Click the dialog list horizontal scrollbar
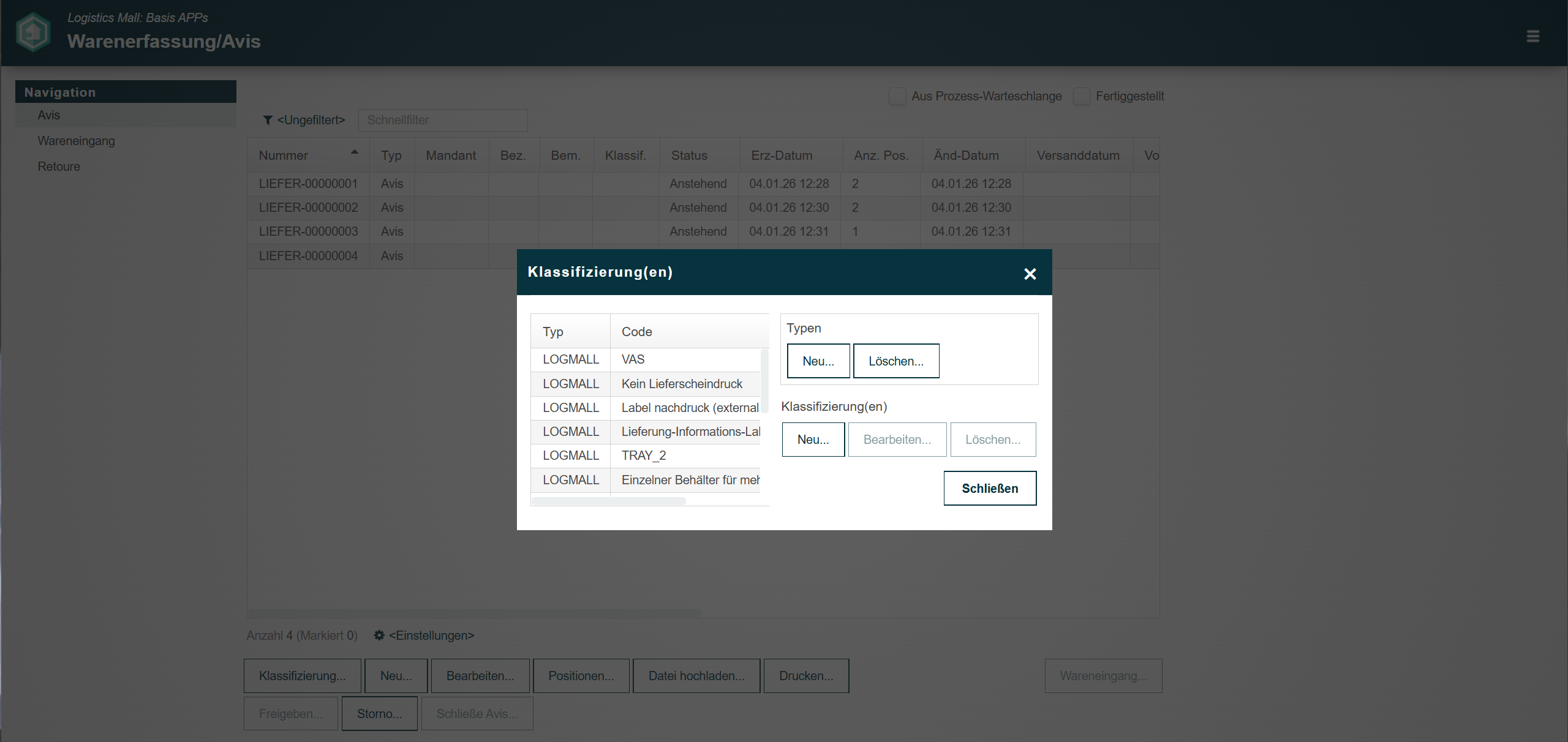Viewport: 1568px width, 742px height. click(609, 501)
